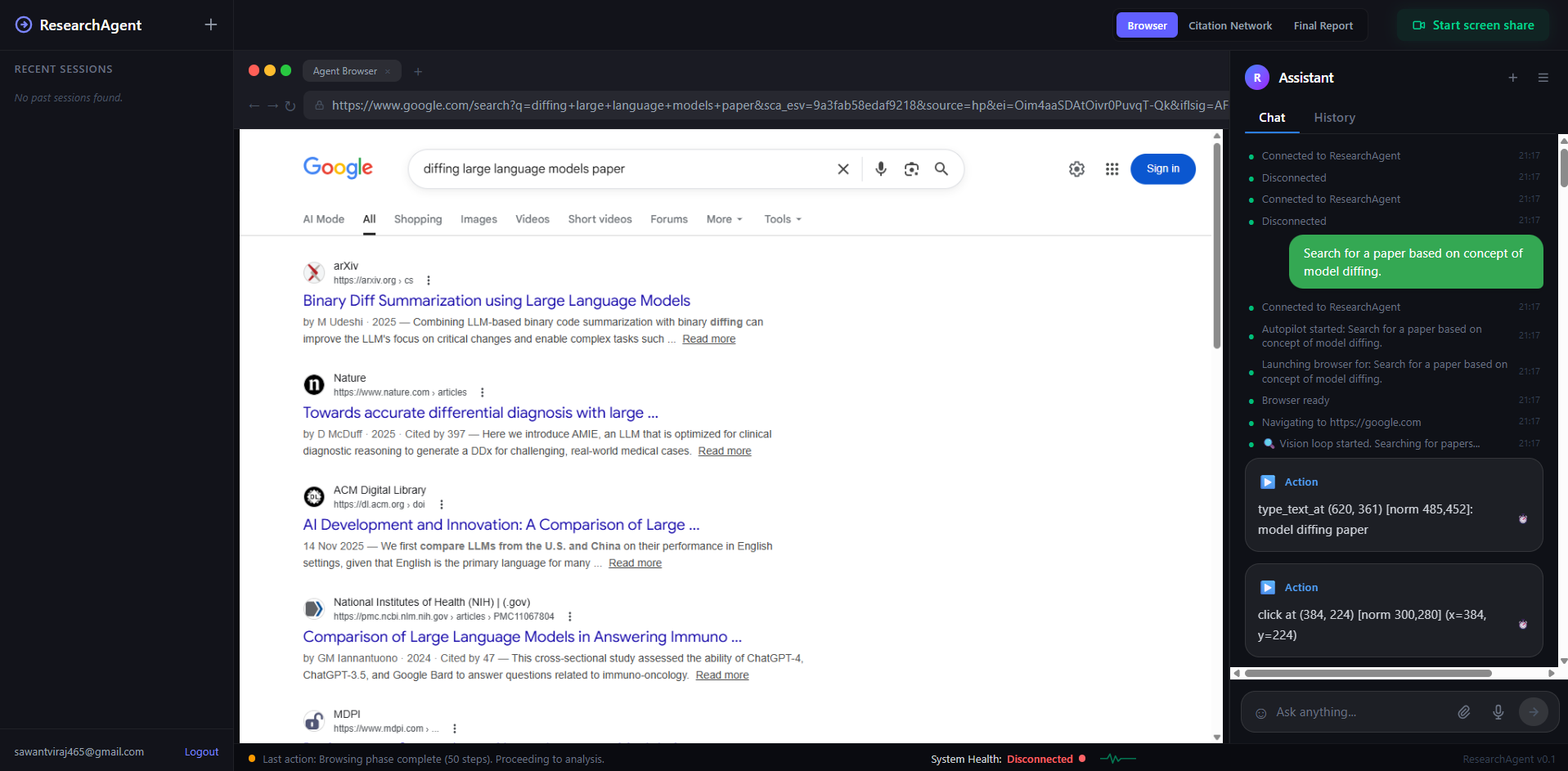Start a new assistant chat with plus icon
Viewport: 1568px width, 771px height.
tap(1513, 78)
